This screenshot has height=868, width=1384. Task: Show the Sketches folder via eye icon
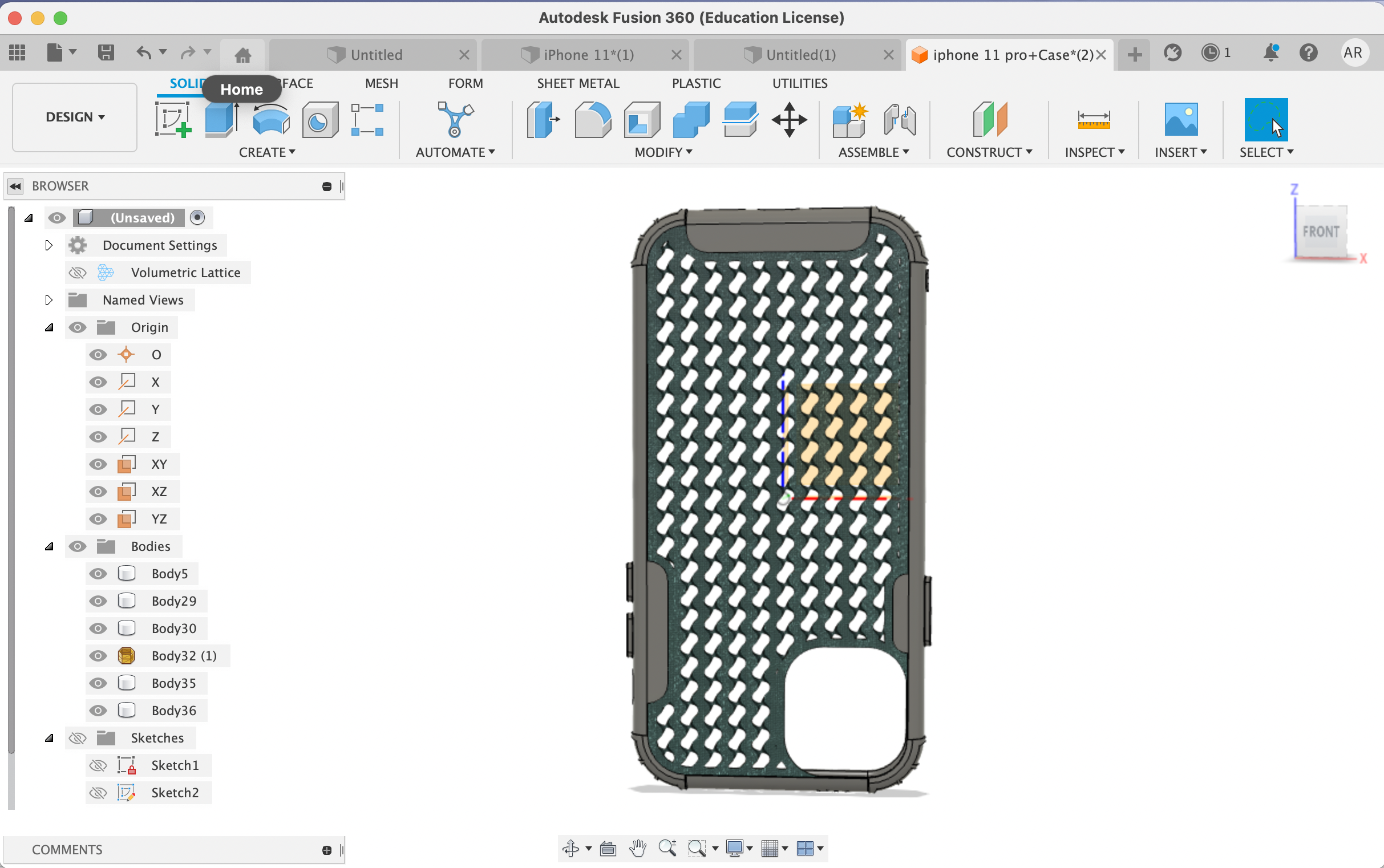click(x=78, y=737)
